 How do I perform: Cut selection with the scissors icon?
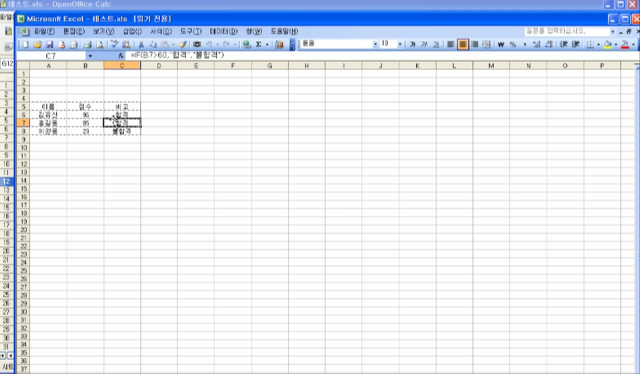[x=141, y=44]
